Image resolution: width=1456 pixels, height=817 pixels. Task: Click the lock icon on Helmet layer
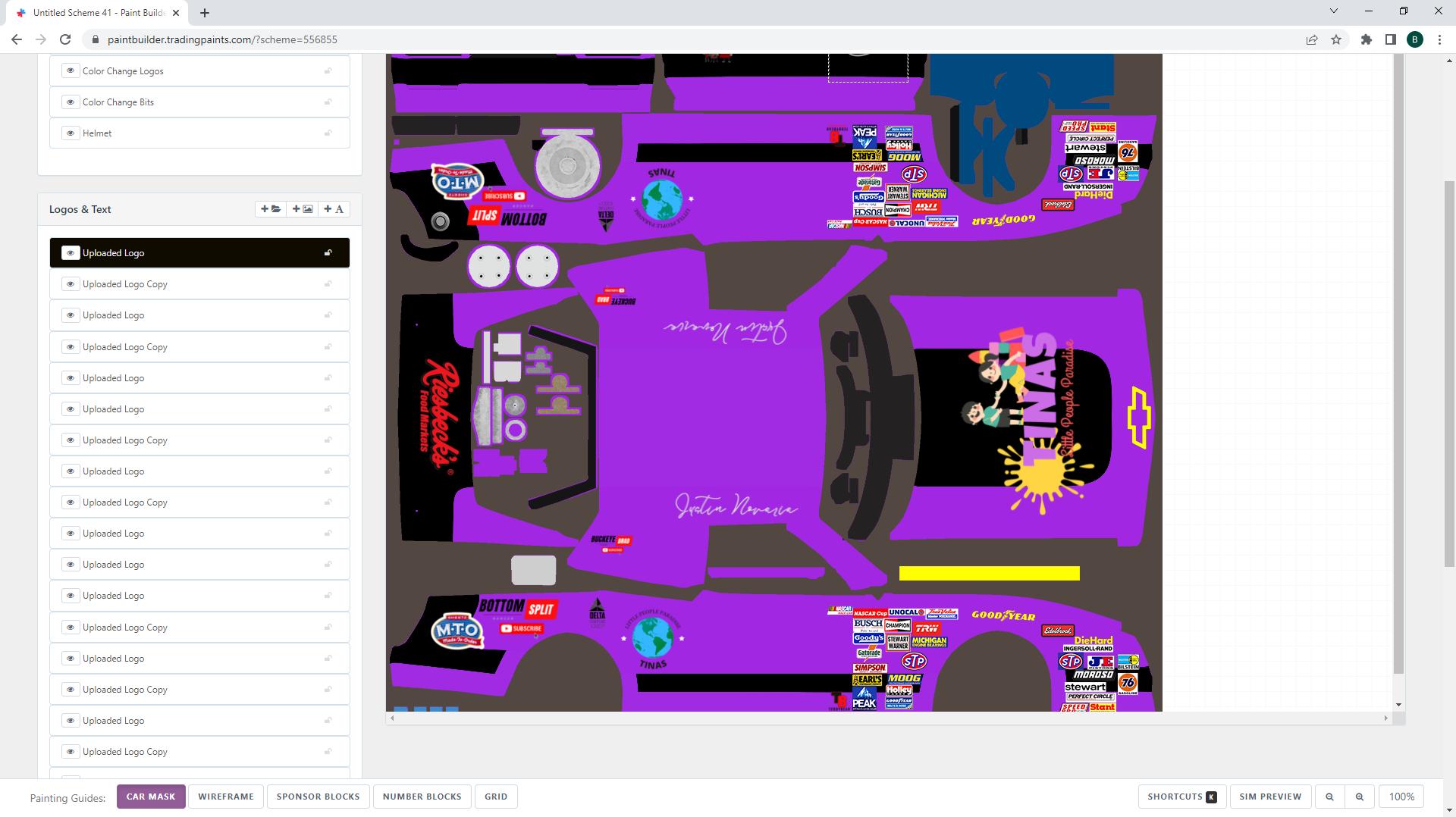(328, 133)
